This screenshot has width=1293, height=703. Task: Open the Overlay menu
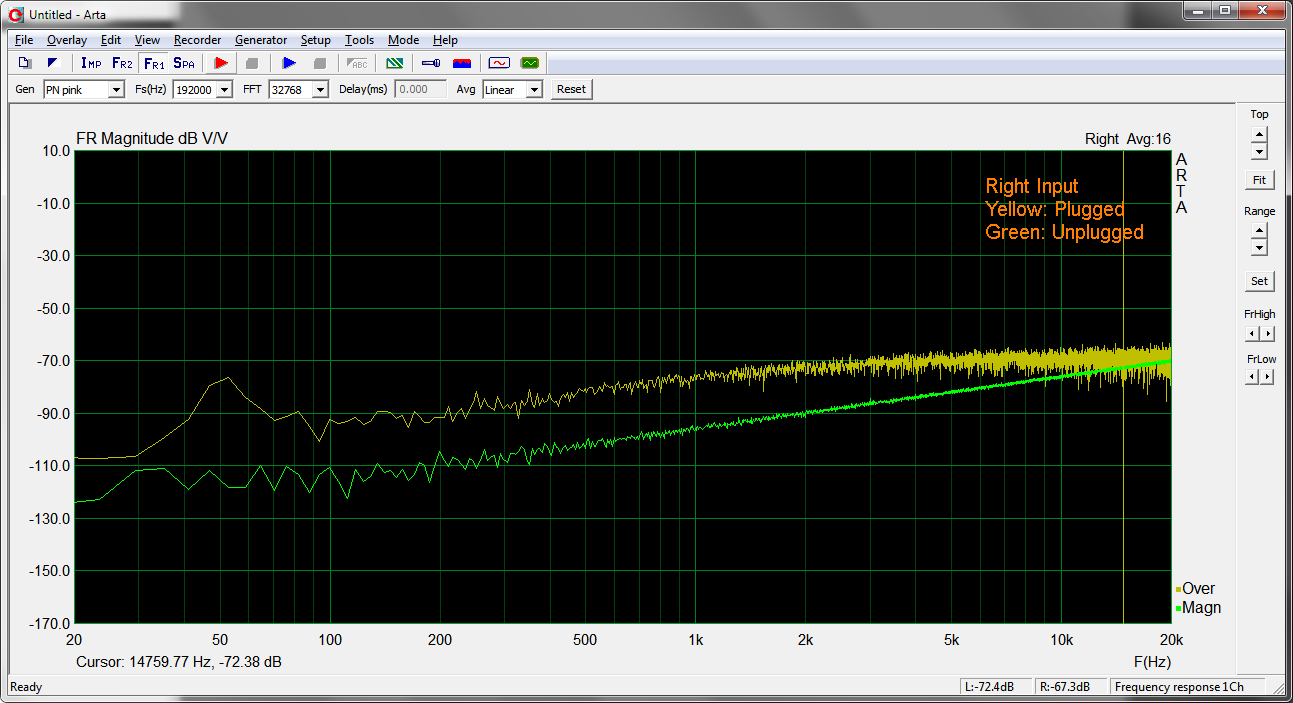67,40
